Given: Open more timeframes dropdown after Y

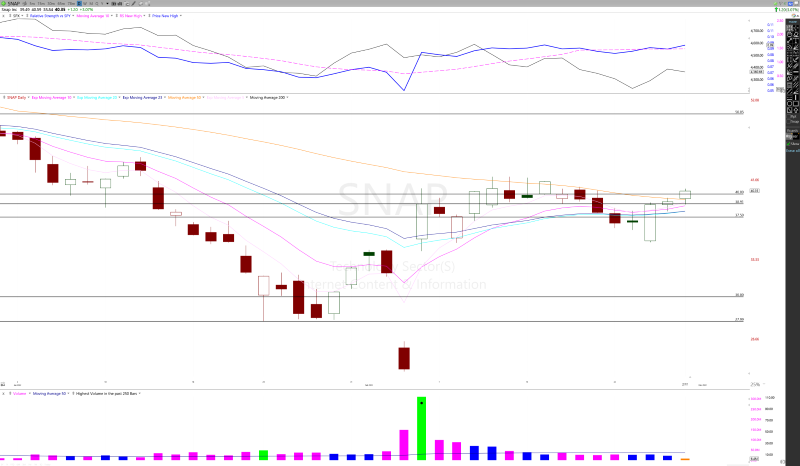Looking at the screenshot, I should point(107,4).
